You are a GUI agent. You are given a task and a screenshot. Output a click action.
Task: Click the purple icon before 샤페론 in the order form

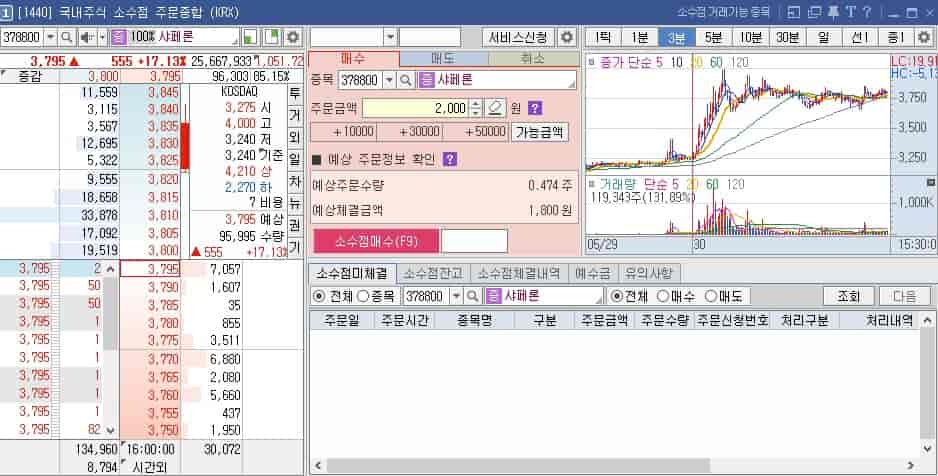(x=426, y=80)
